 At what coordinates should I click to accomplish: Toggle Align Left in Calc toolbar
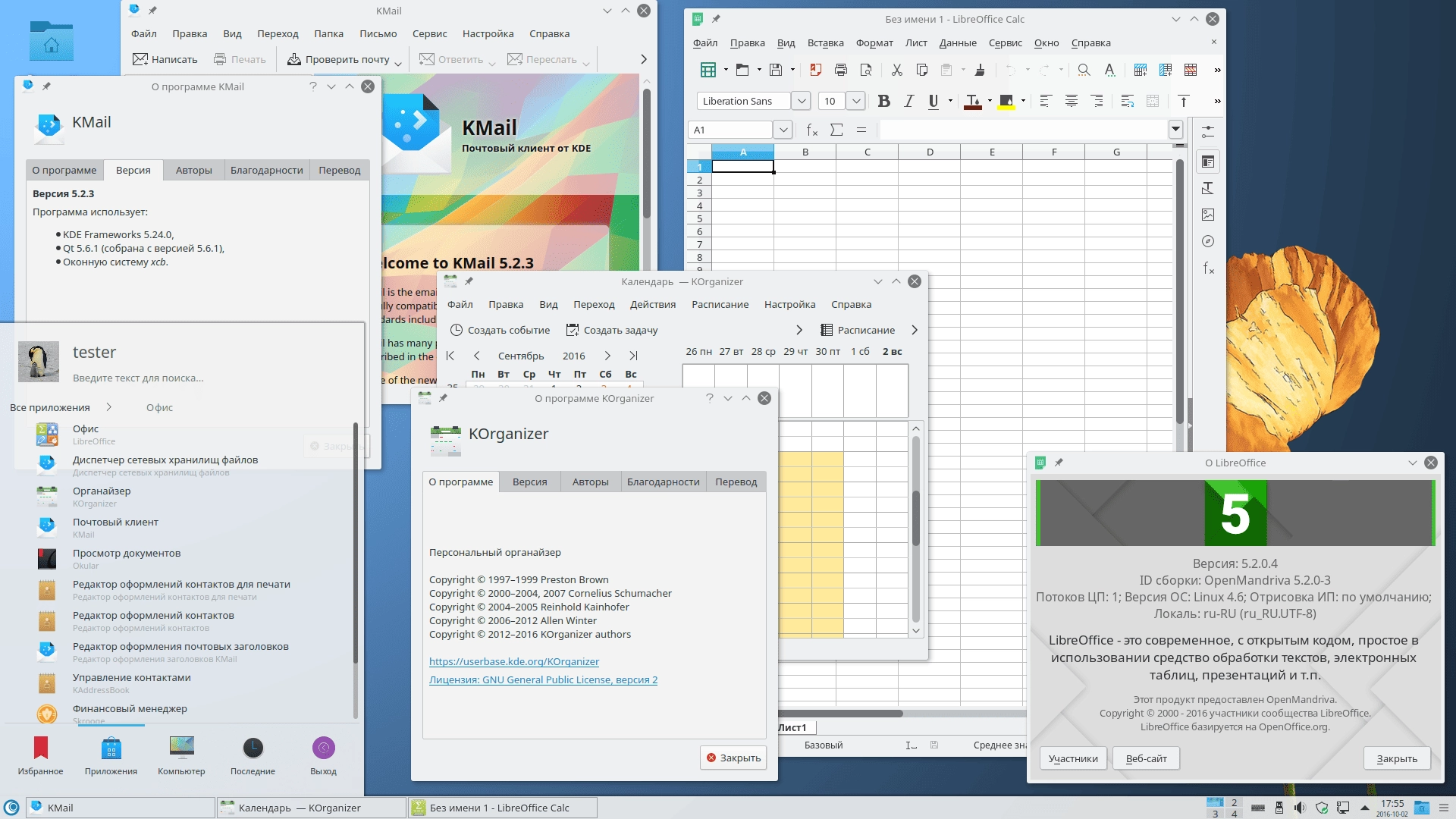1045,101
